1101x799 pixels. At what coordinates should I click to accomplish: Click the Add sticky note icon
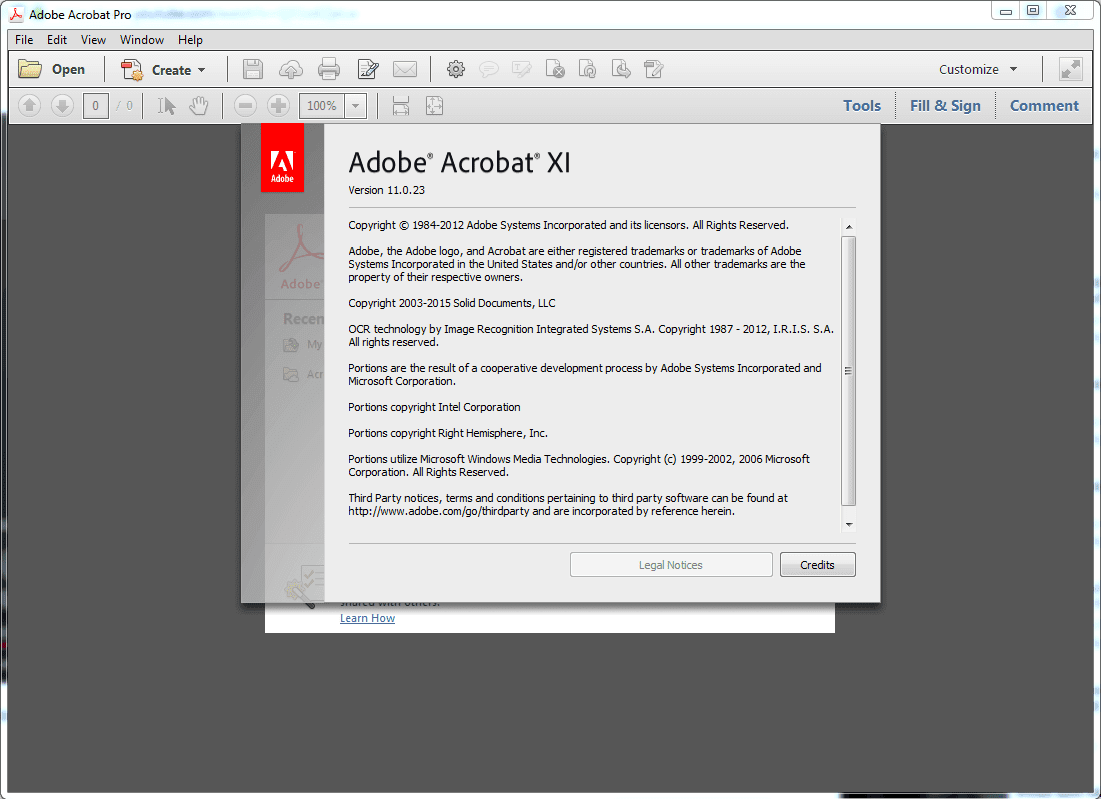[489, 69]
